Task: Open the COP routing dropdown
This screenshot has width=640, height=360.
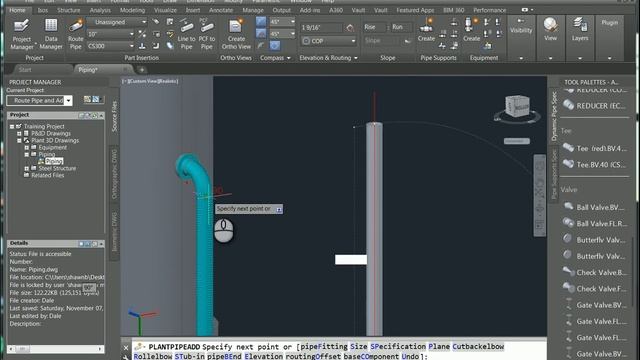Action: coord(353,41)
